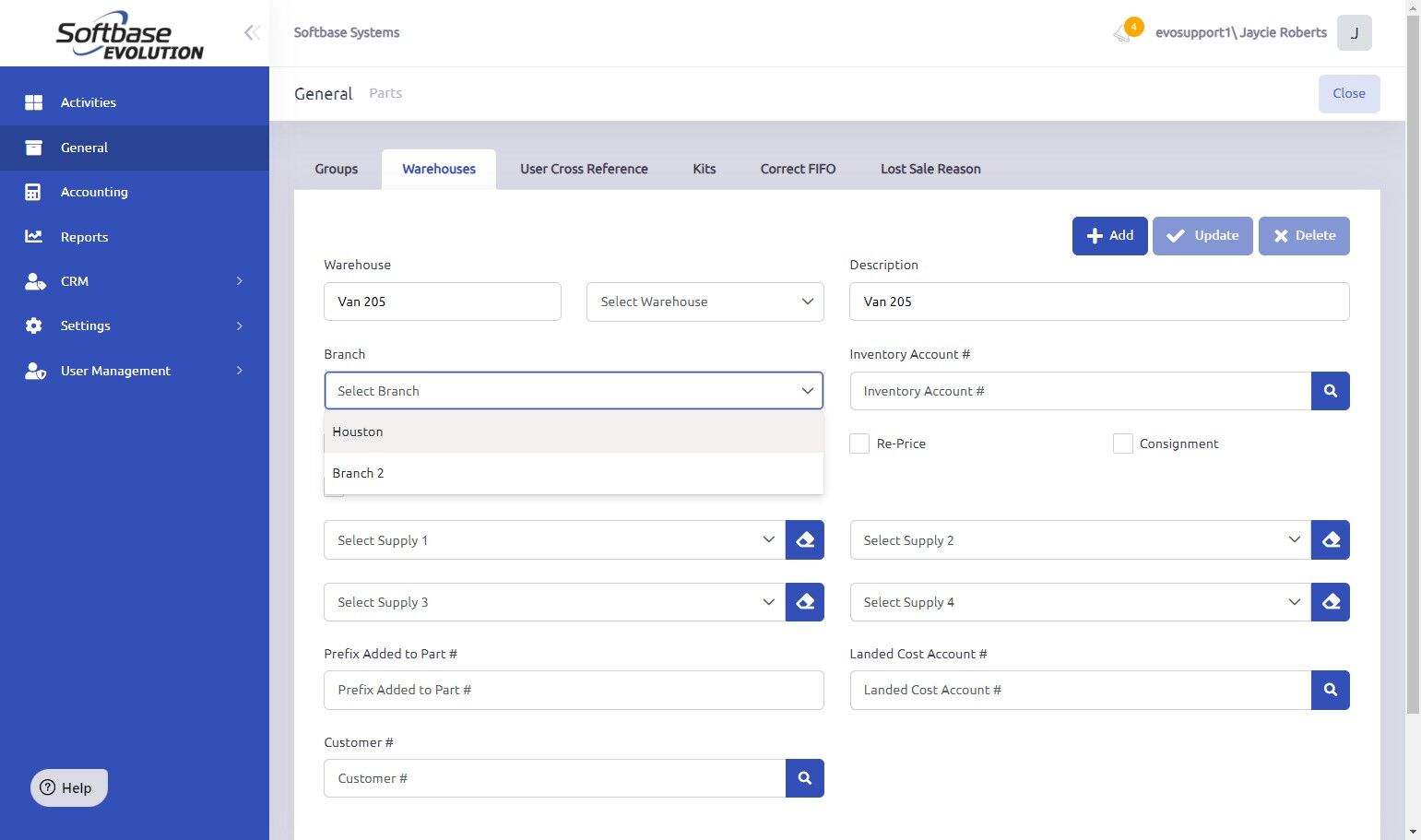Search Customer # with magnifier icon
The image size is (1421, 840).
click(x=804, y=778)
